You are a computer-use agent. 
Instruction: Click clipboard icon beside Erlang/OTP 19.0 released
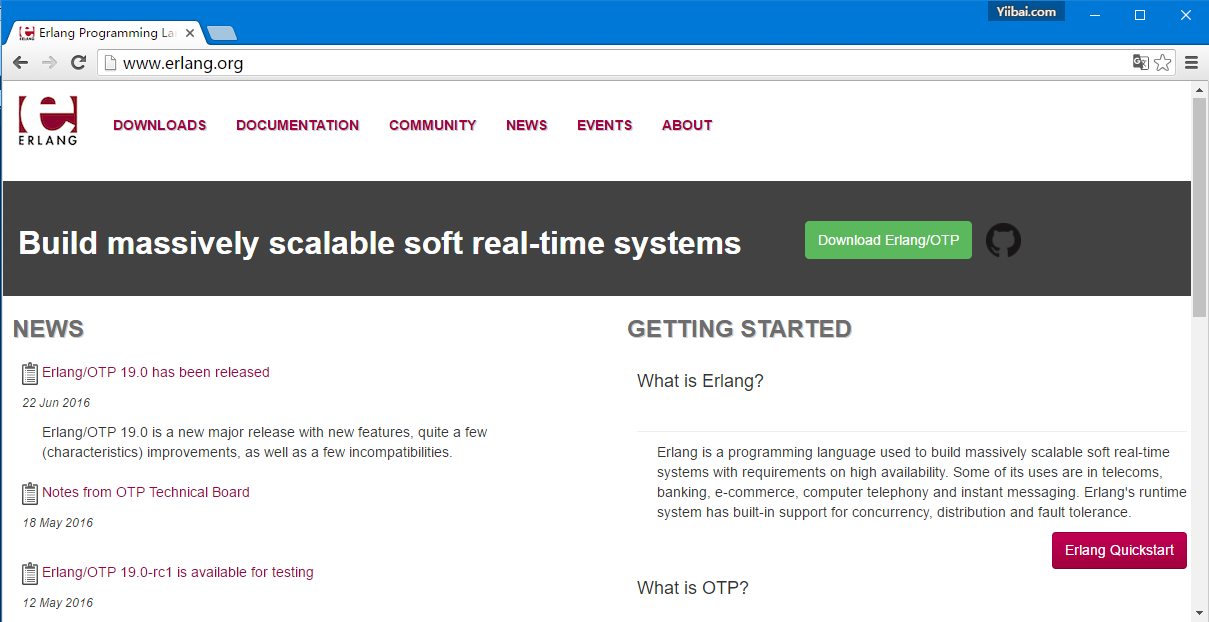tap(30, 373)
